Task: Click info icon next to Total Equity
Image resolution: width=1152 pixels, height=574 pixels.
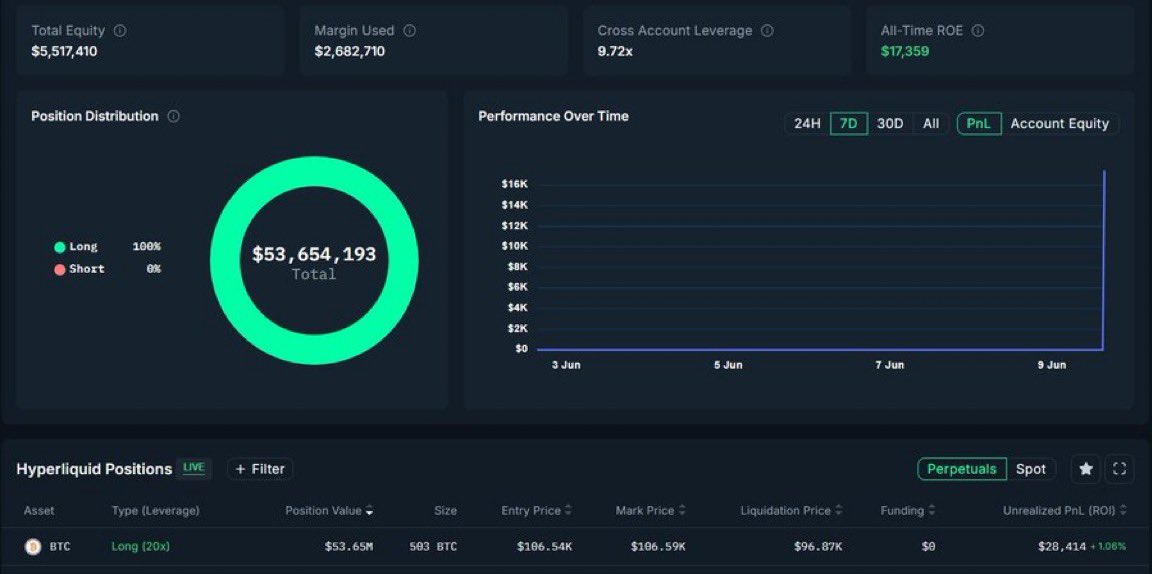Action: tap(120, 31)
